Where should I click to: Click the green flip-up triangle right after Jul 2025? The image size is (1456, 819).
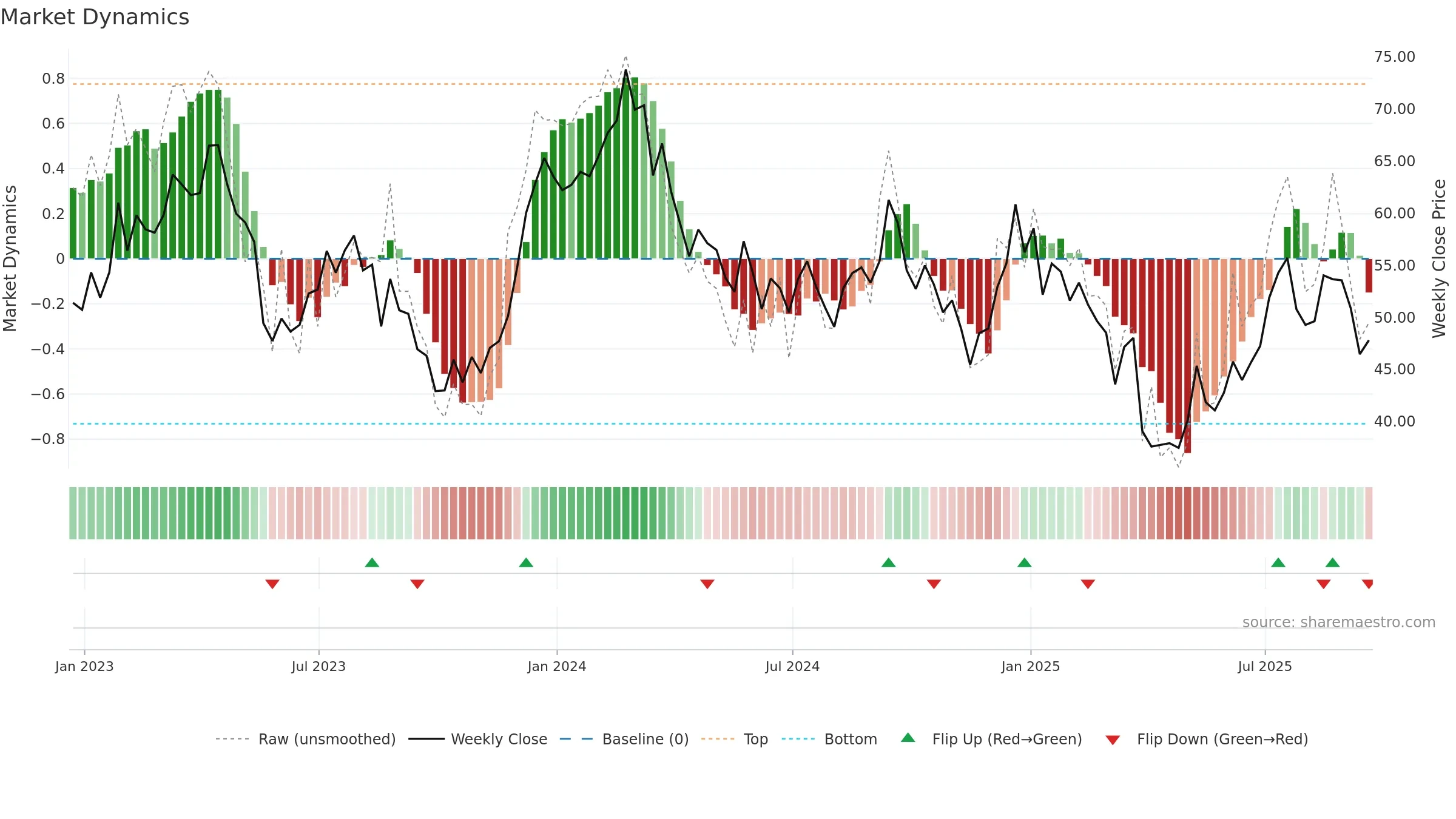(x=1278, y=562)
